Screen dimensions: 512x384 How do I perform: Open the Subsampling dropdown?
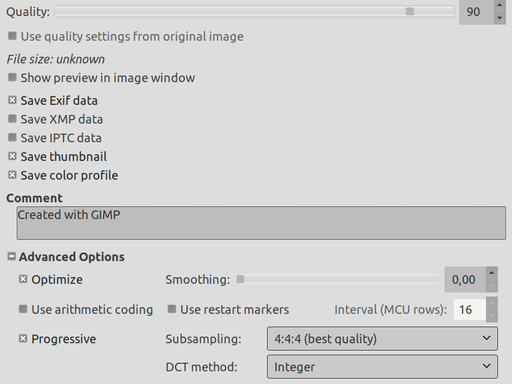382,339
